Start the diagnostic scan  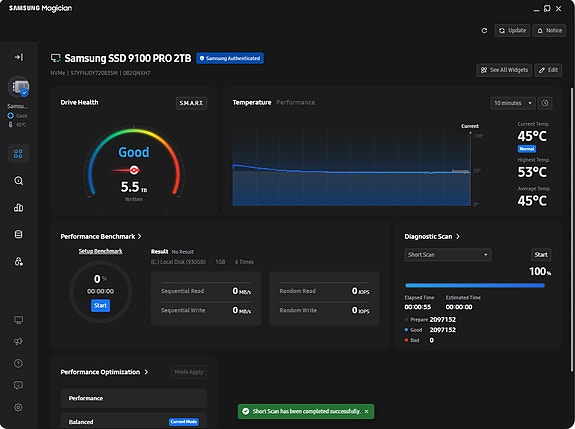[541, 254]
